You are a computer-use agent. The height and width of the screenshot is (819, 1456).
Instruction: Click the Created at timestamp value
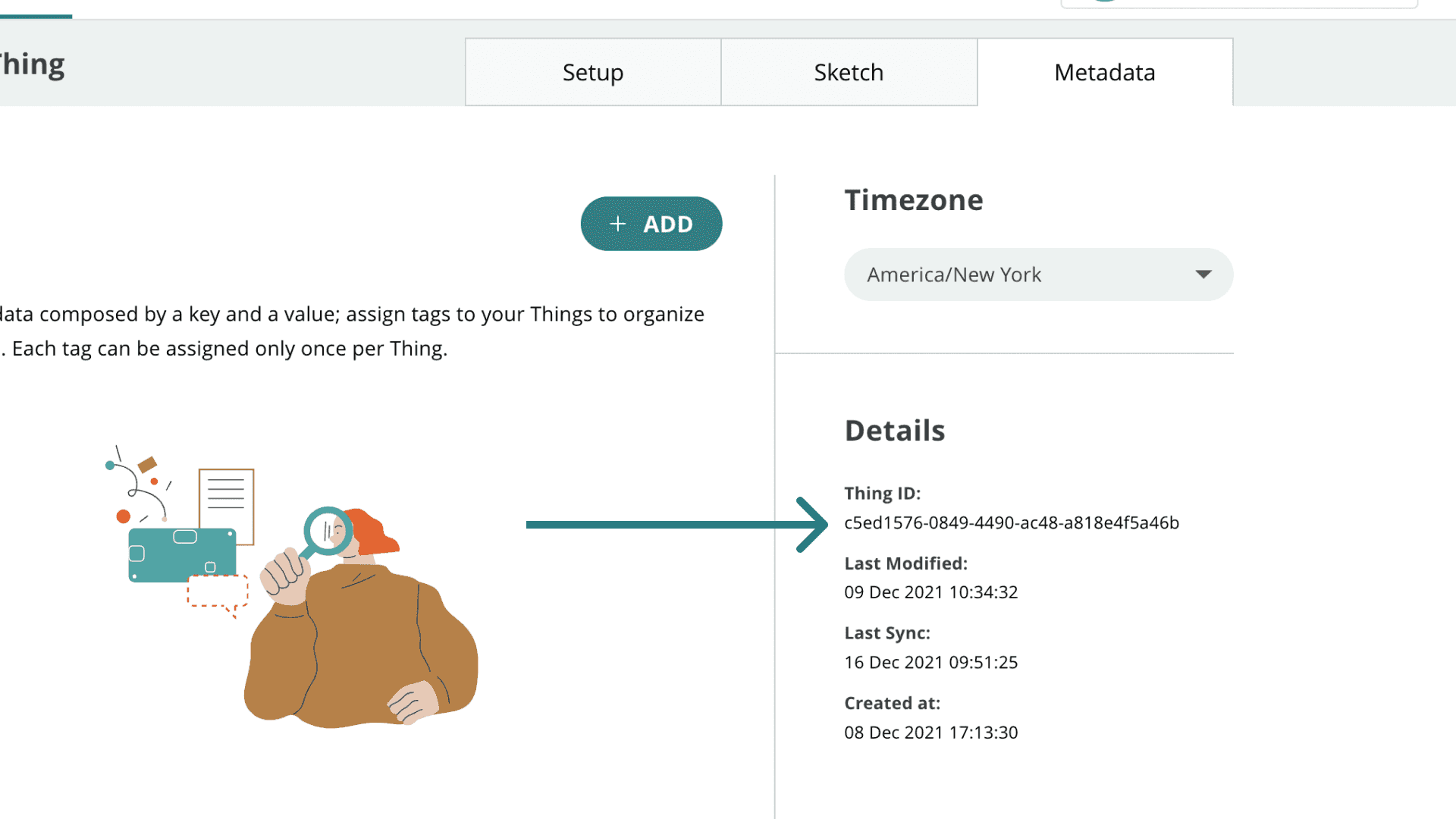pos(930,733)
